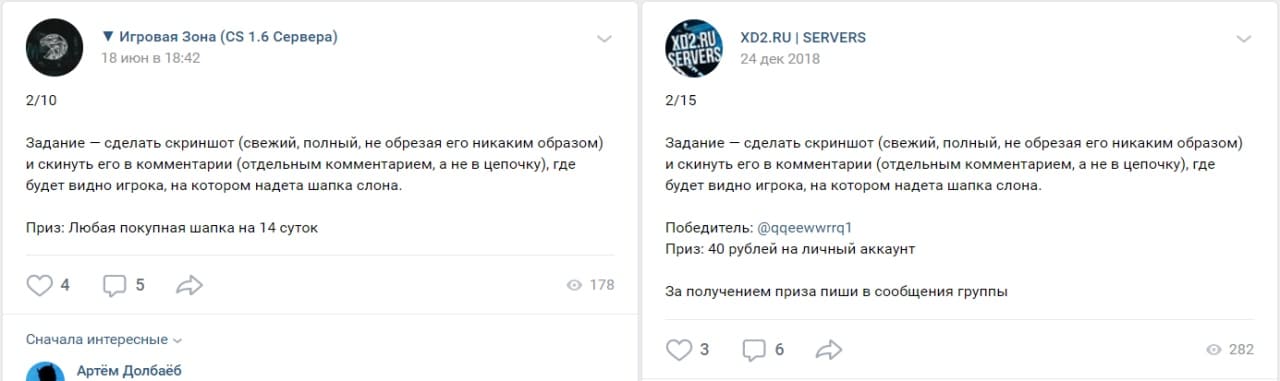Expand the Сначала интересные sort dropdown
Screen dimensions: 1280x381
(104, 340)
